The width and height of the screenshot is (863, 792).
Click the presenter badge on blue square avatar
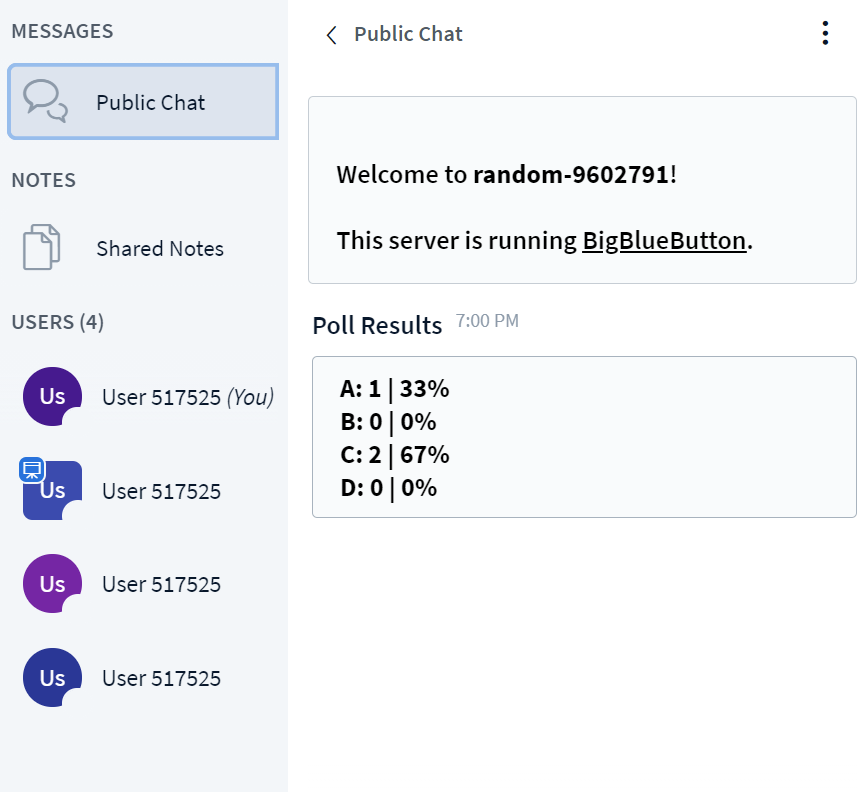[x=32, y=470]
